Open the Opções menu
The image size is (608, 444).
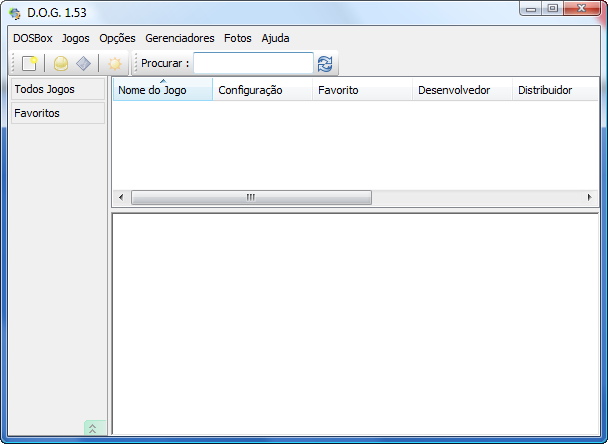(117, 38)
